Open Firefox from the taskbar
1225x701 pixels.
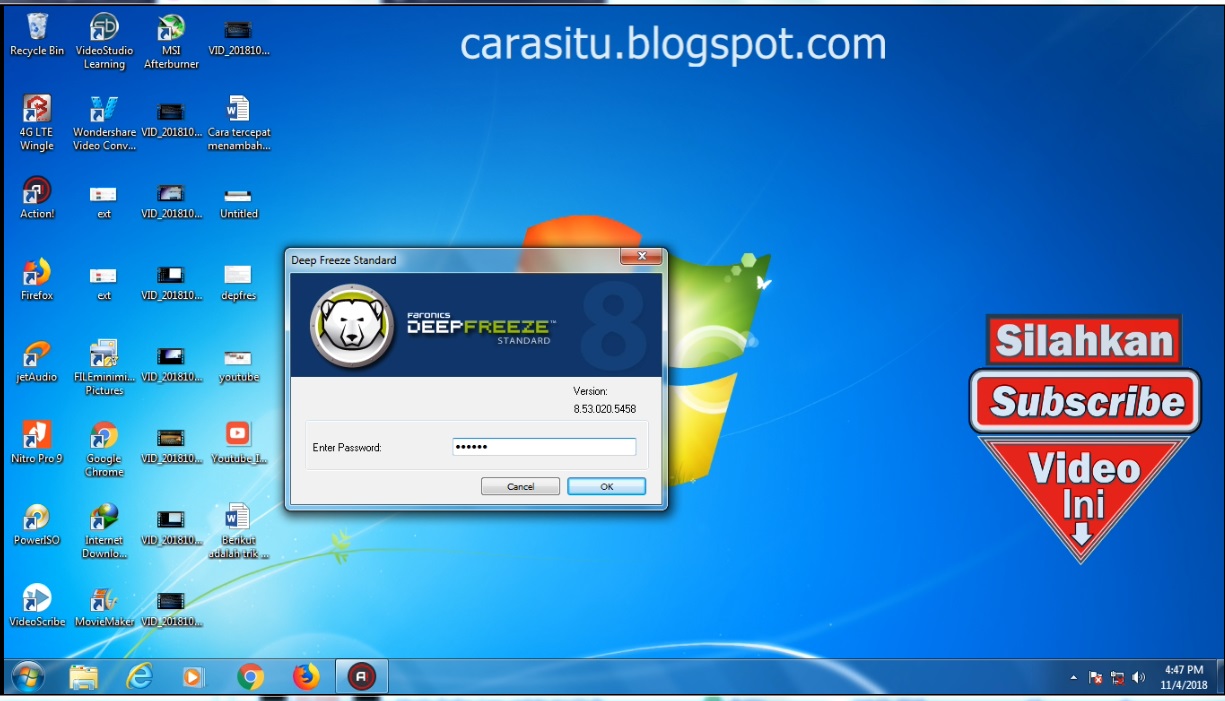pyautogui.click(x=305, y=677)
